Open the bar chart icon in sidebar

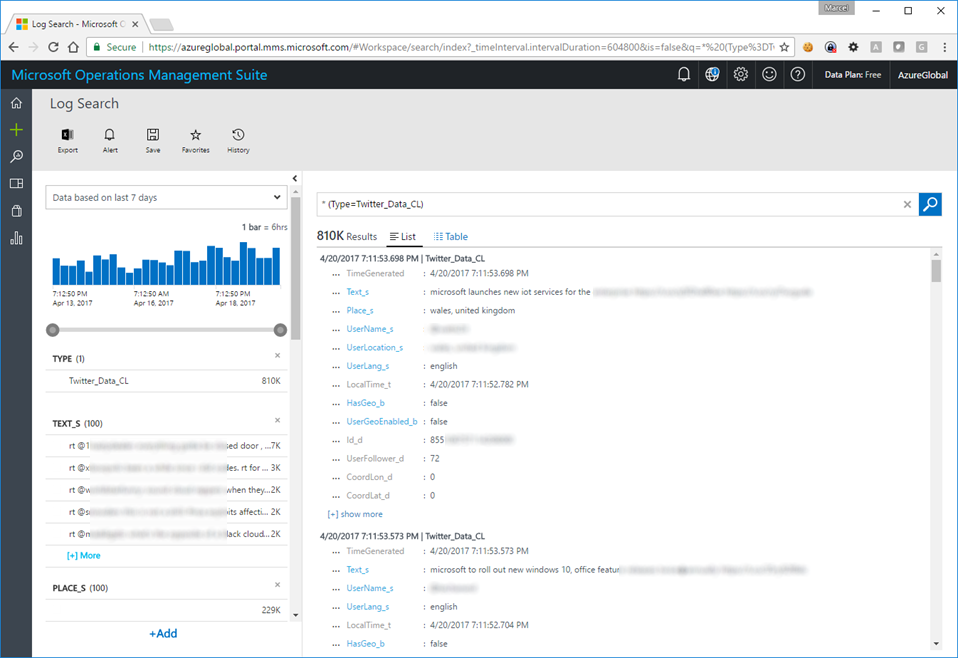click(16, 238)
